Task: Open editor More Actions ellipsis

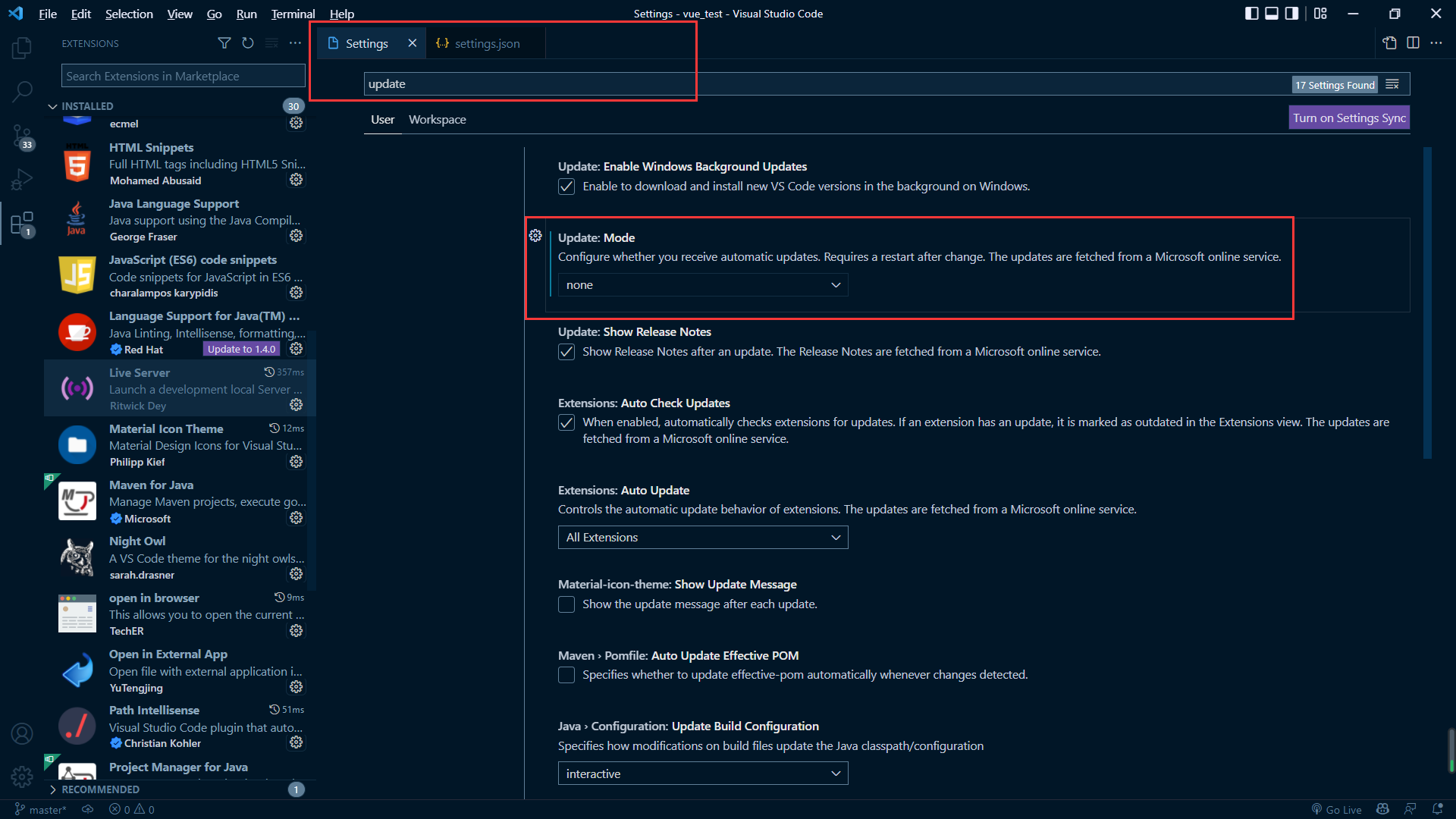Action: [x=1436, y=43]
